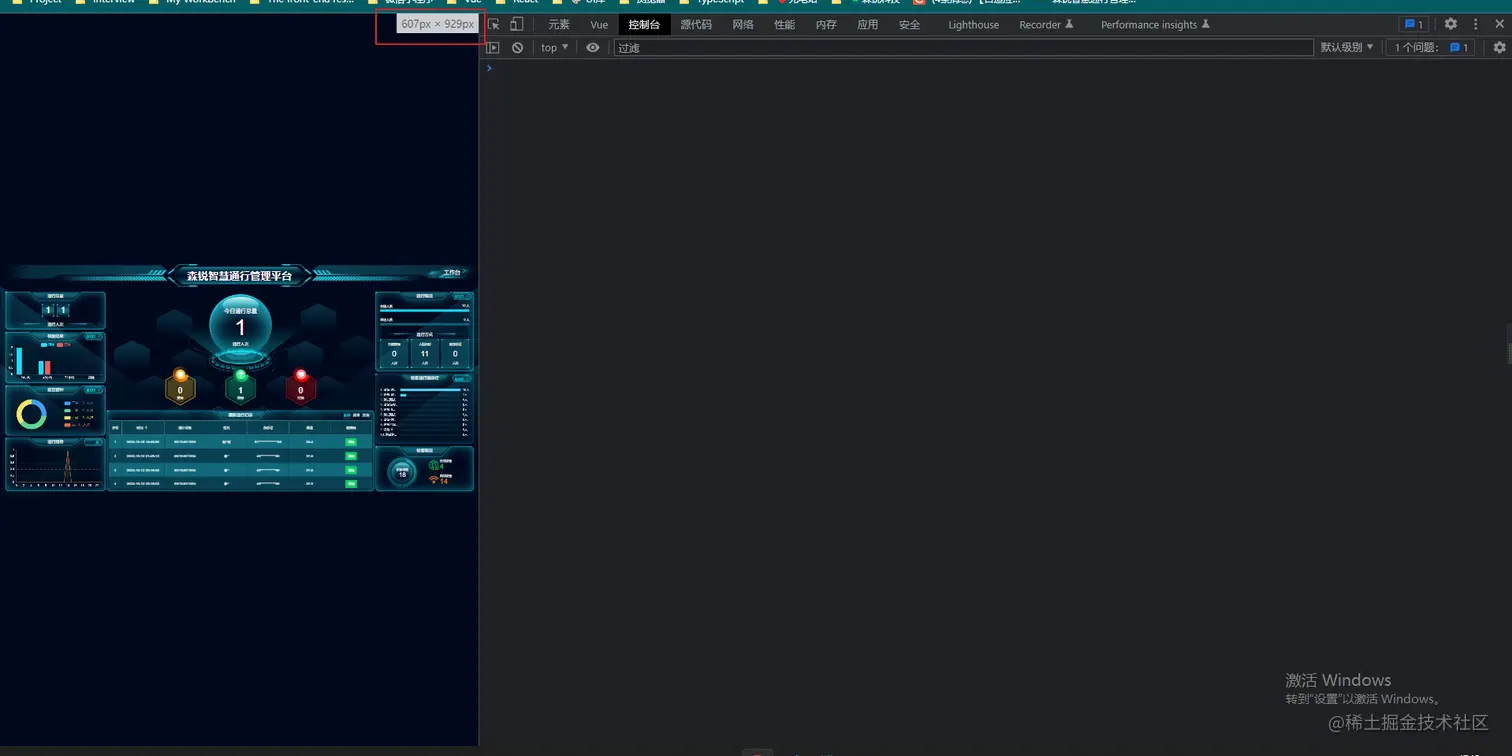Switch to the Recorder tab
The image size is (1512, 756).
pyautogui.click(x=1046, y=25)
